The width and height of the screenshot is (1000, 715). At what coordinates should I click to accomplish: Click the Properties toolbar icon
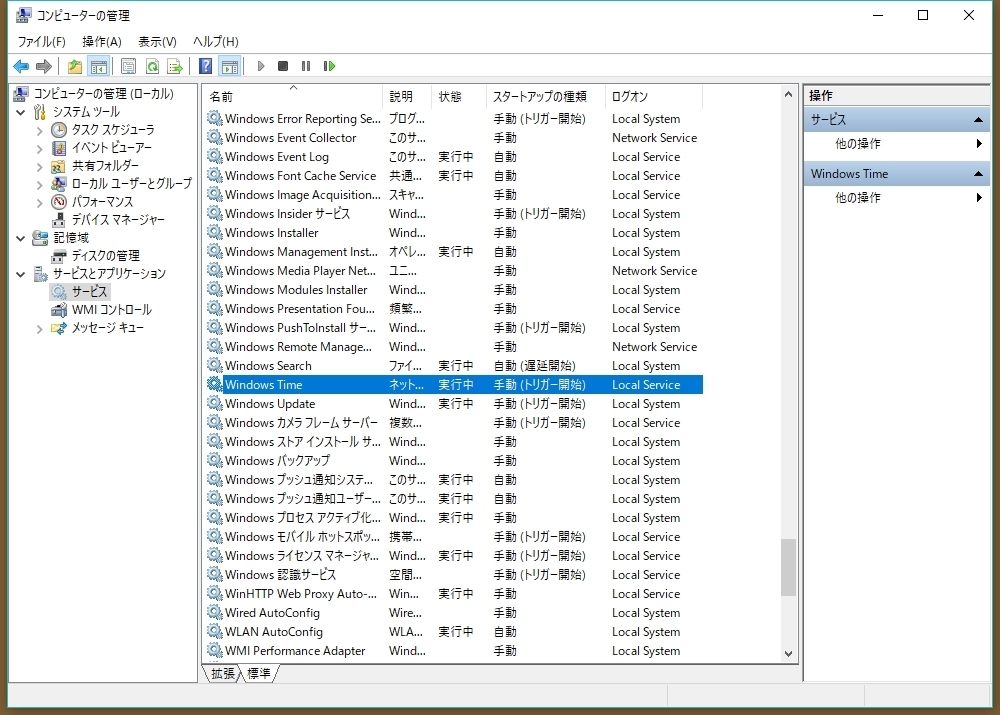(128, 67)
